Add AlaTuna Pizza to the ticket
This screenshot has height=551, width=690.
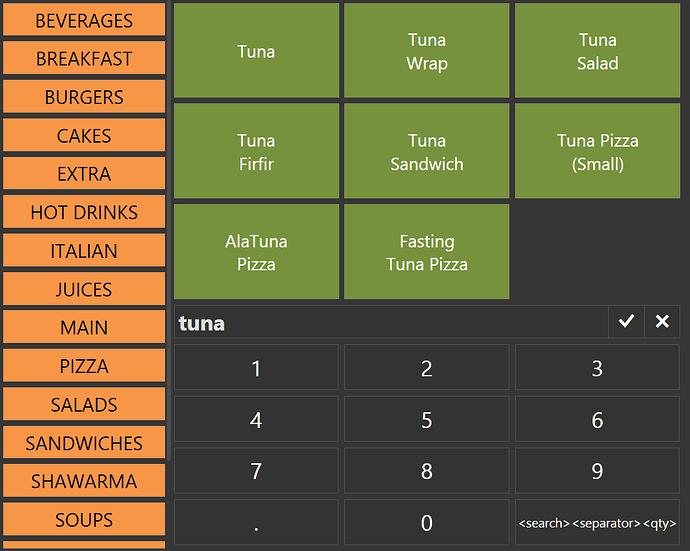(256, 252)
